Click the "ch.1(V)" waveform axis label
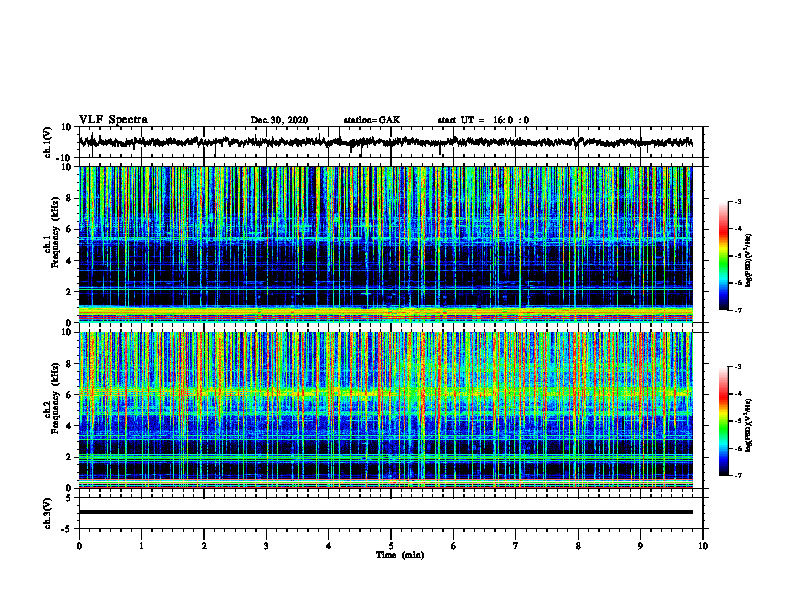792x612 pixels. tap(48, 142)
